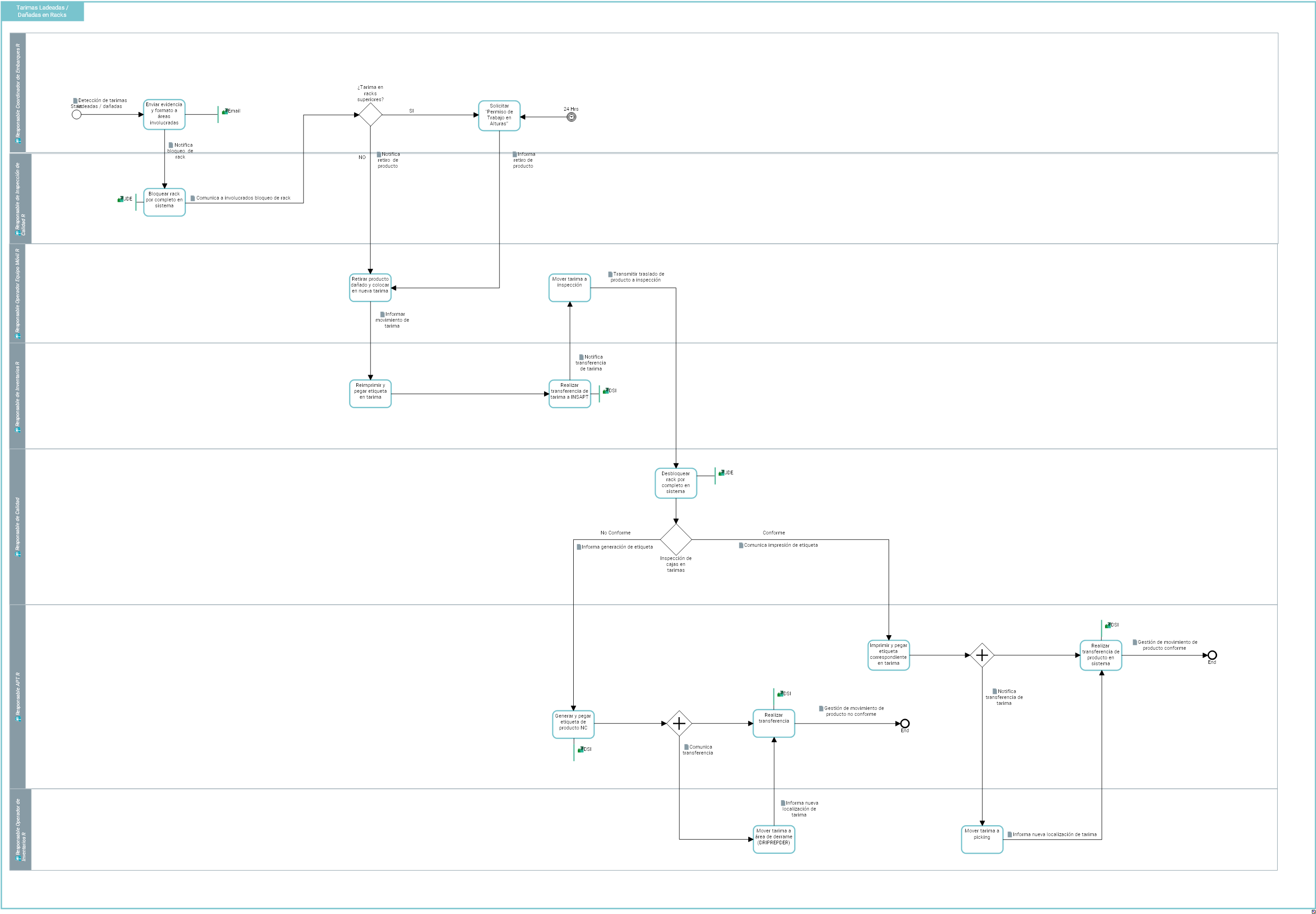Select the Tarimas Ladeadas / Dañadas en Racks title tab
Viewport: 1316px width, 914px height.
coord(42,11)
